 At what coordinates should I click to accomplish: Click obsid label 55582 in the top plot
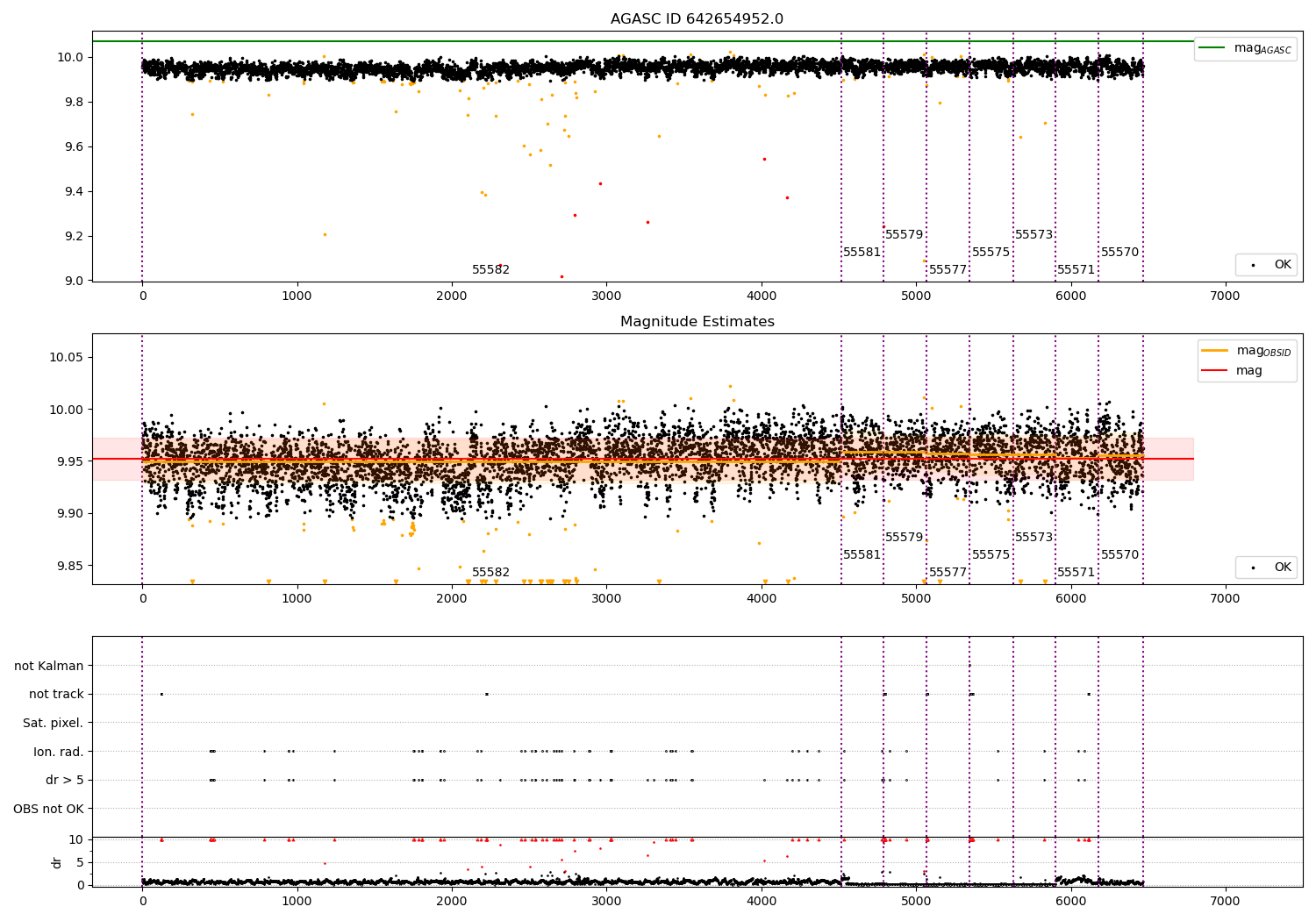490,270
